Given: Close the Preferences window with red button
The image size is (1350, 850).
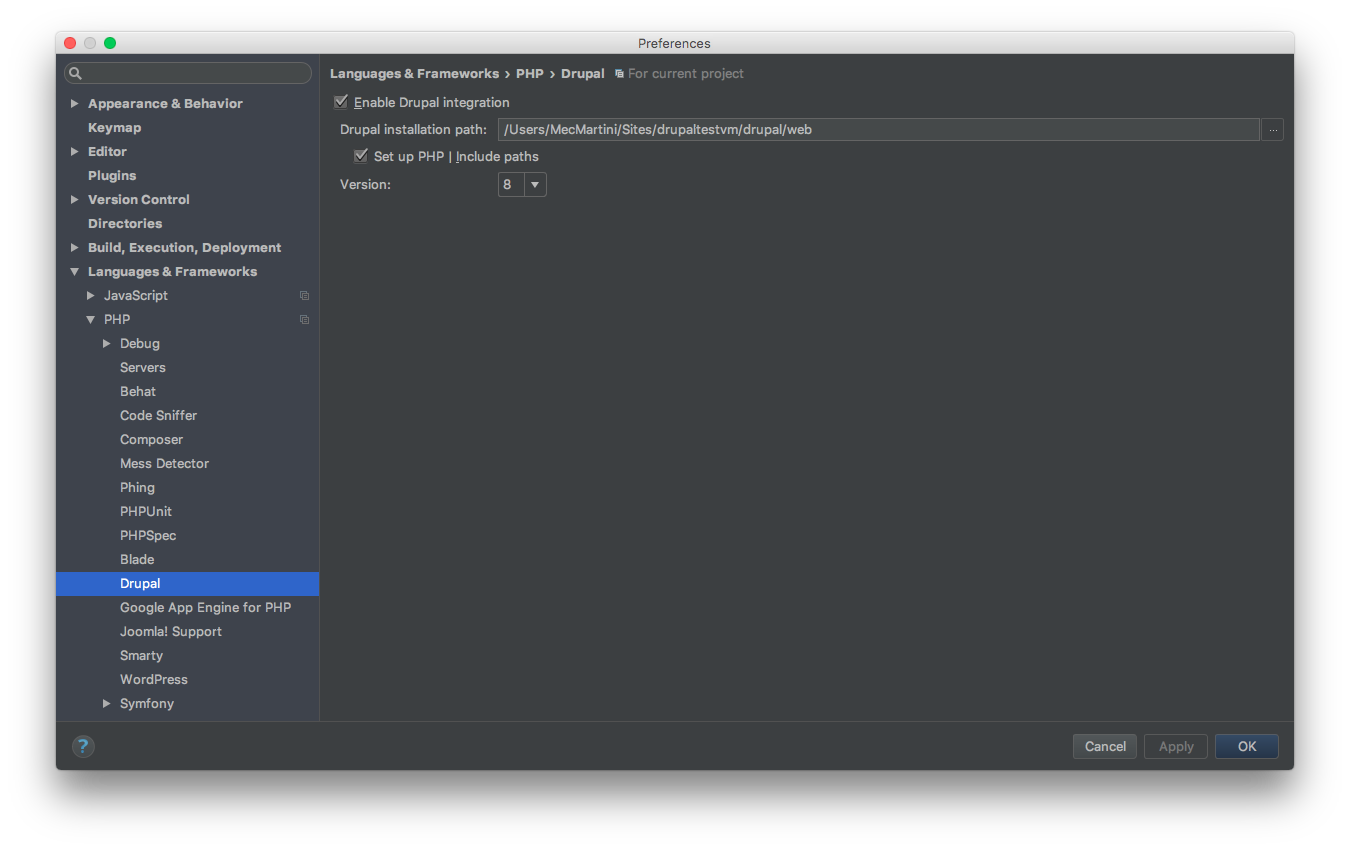Looking at the screenshot, I should click(x=70, y=43).
